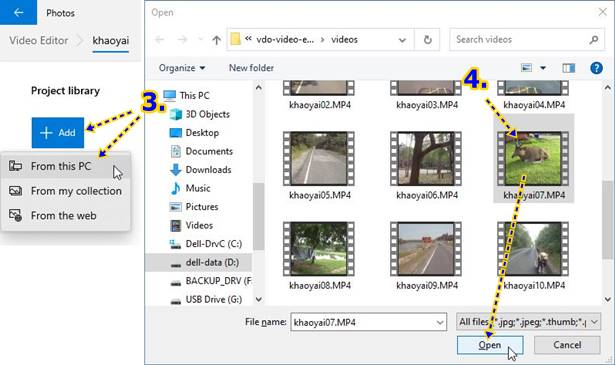Click the navigation pane scroll-up arrow

[x=258, y=87]
